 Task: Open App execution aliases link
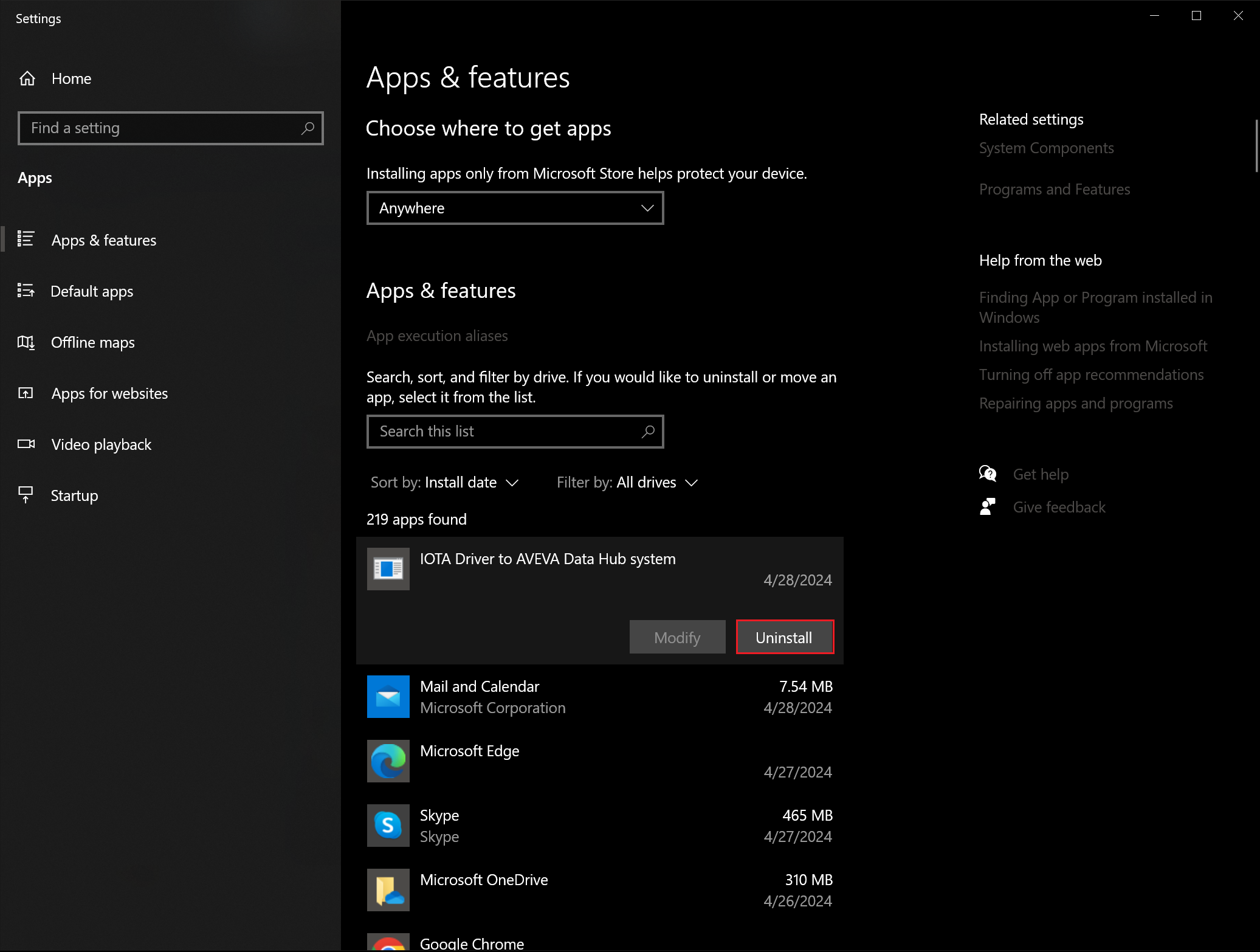(437, 336)
